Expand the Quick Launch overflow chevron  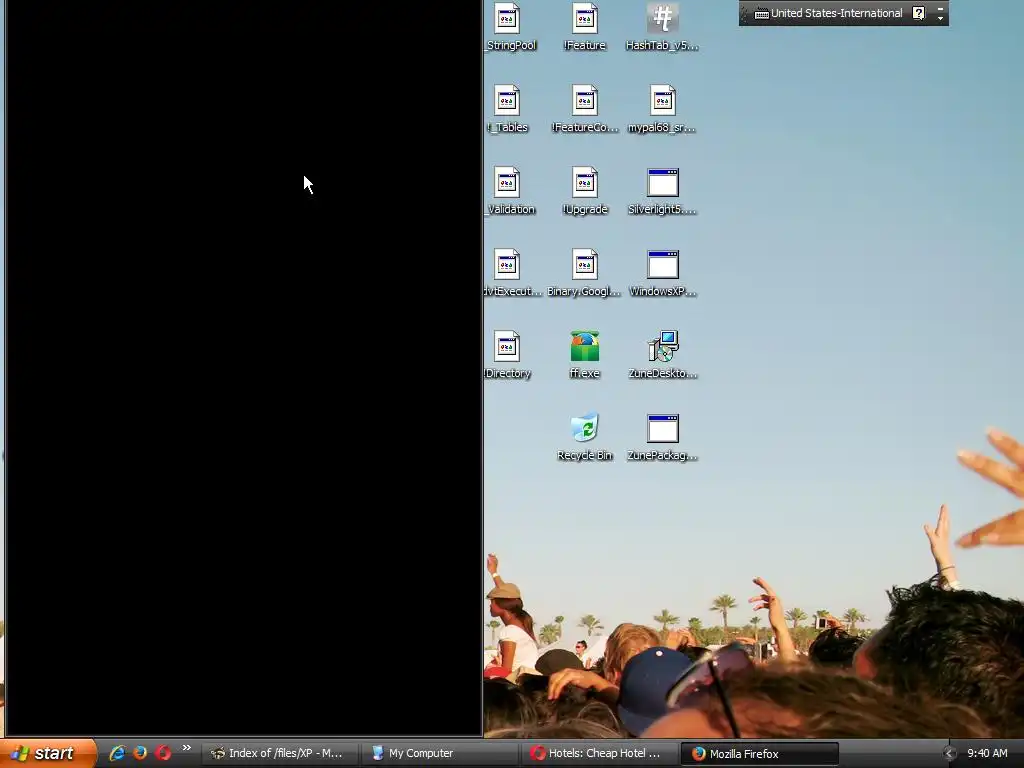(187, 748)
